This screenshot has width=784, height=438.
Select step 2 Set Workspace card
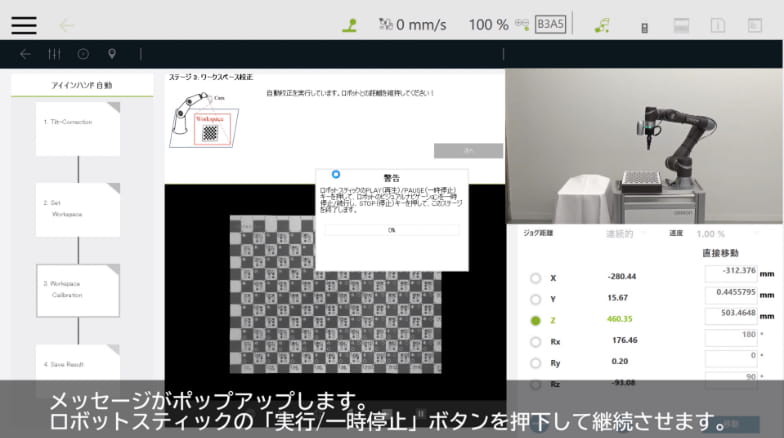(x=78, y=210)
